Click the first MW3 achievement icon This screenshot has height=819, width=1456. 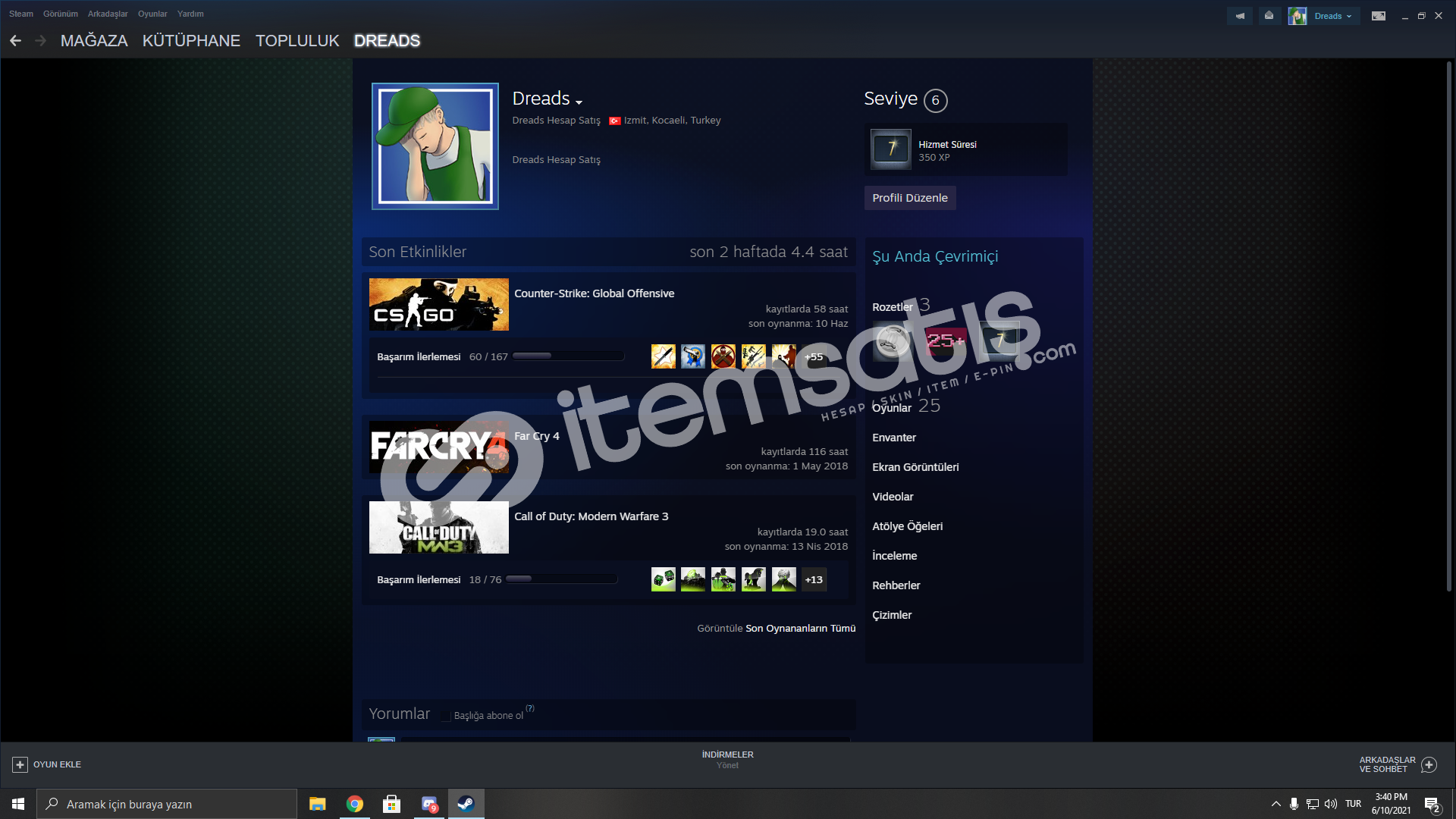663,579
